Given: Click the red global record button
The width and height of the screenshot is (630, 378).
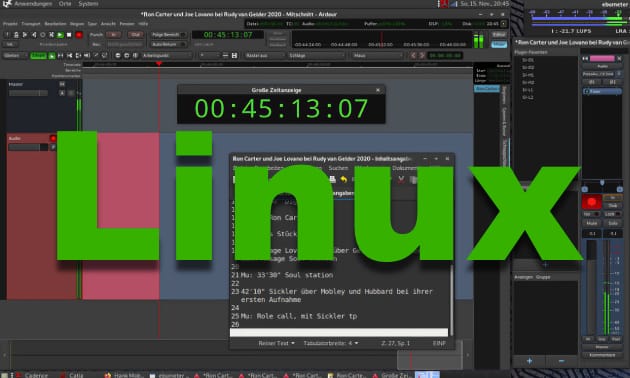Looking at the screenshot, I should pos(79,35).
